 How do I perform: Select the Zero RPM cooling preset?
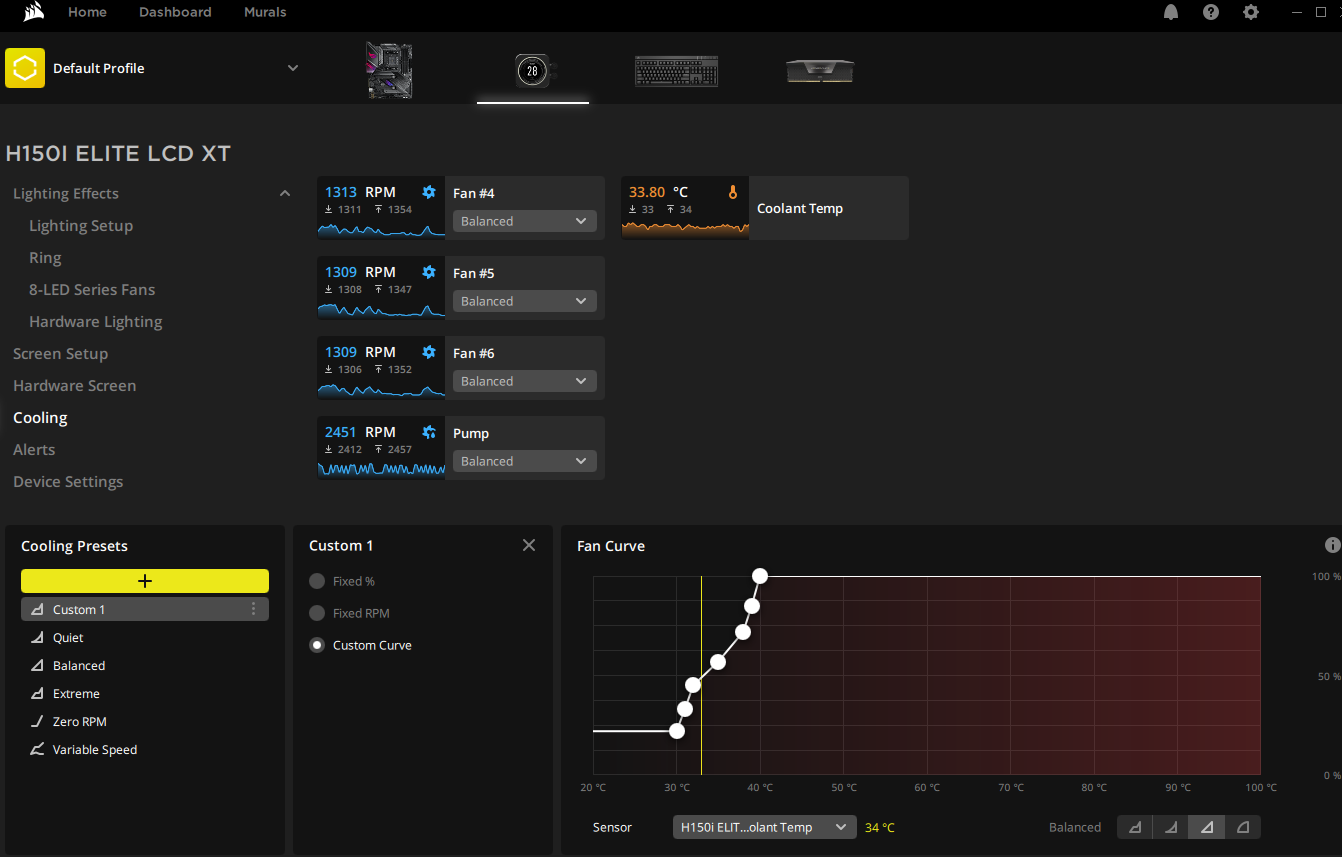click(x=145, y=721)
